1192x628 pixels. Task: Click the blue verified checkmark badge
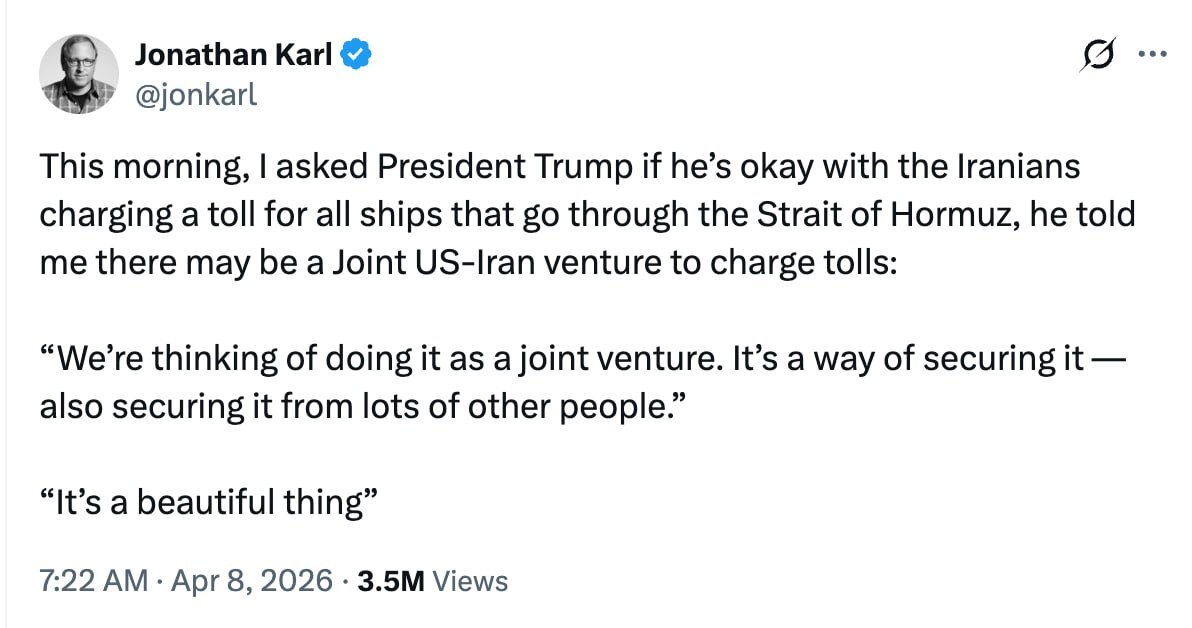356,56
